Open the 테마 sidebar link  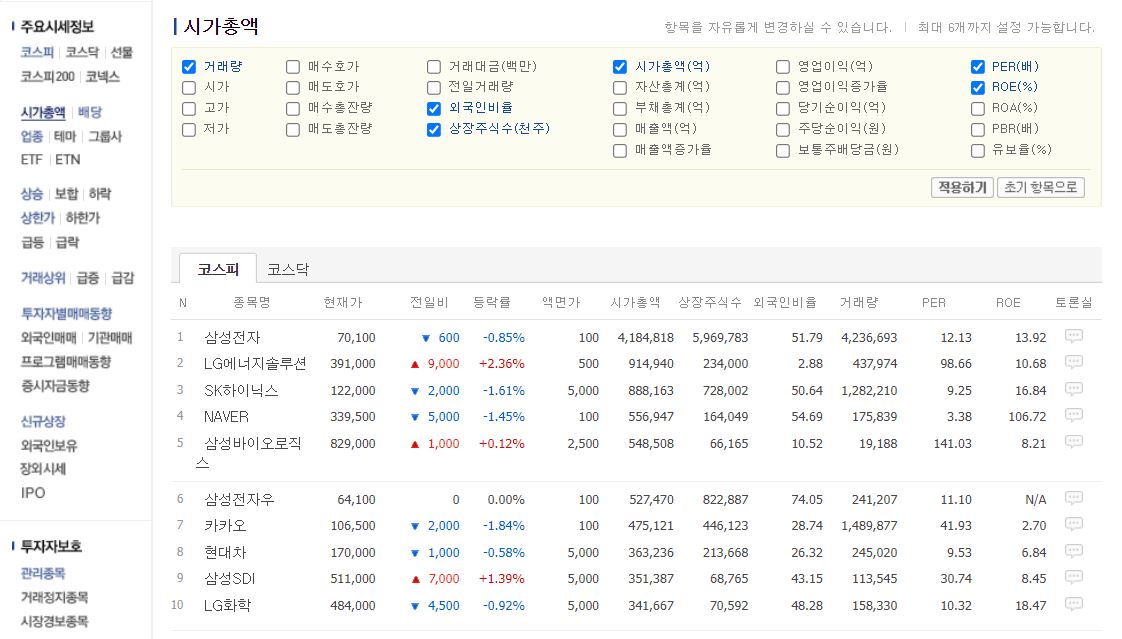tap(65, 136)
